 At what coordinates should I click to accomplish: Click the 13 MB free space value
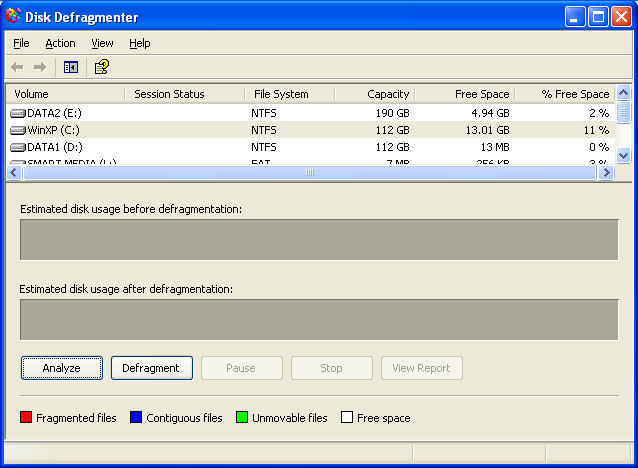coord(495,147)
